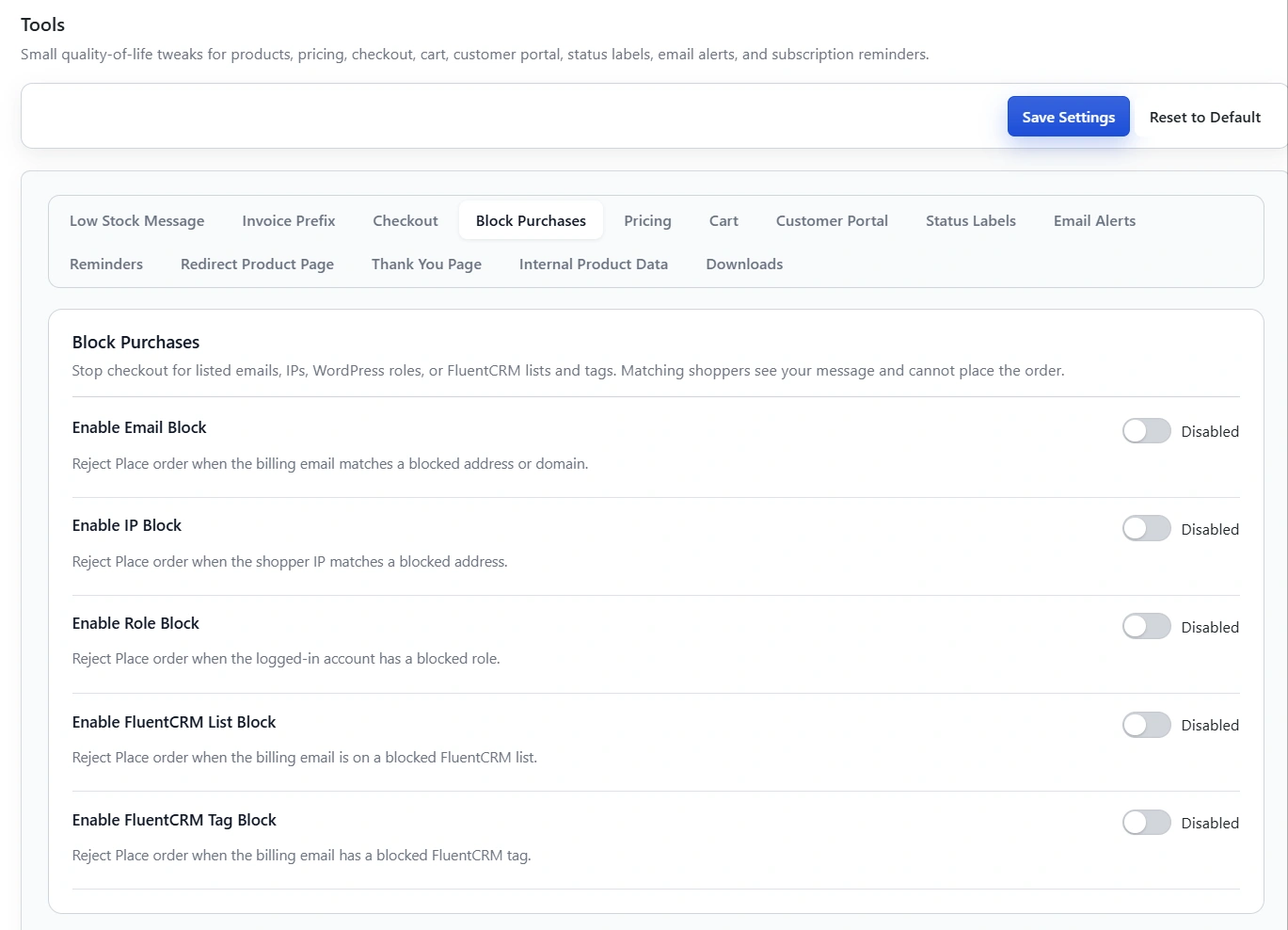Image resolution: width=1288 pixels, height=930 pixels.
Task: Switch to Redirect Product Page tab
Action: pos(257,265)
